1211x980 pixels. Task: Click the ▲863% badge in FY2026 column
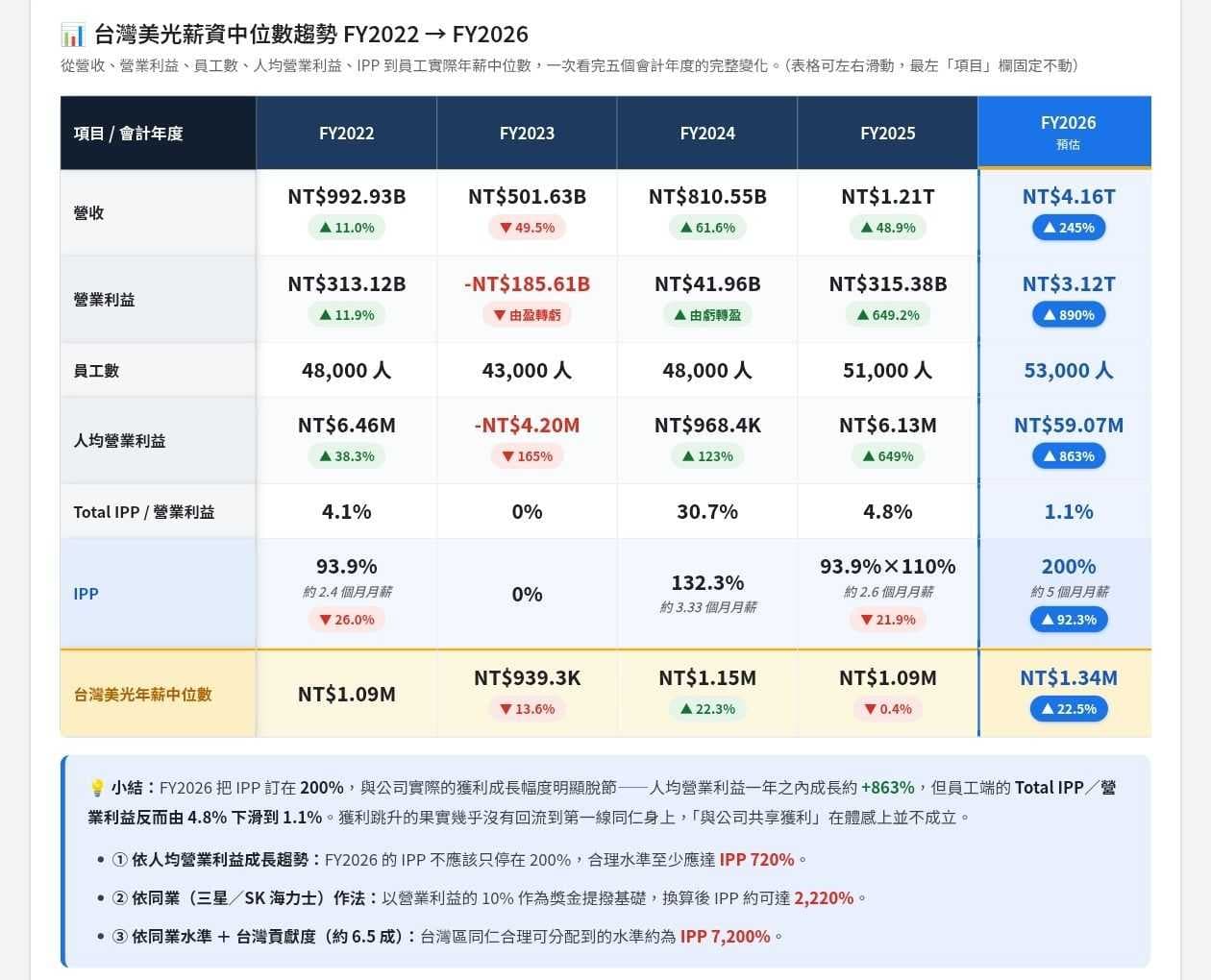pos(1069,456)
